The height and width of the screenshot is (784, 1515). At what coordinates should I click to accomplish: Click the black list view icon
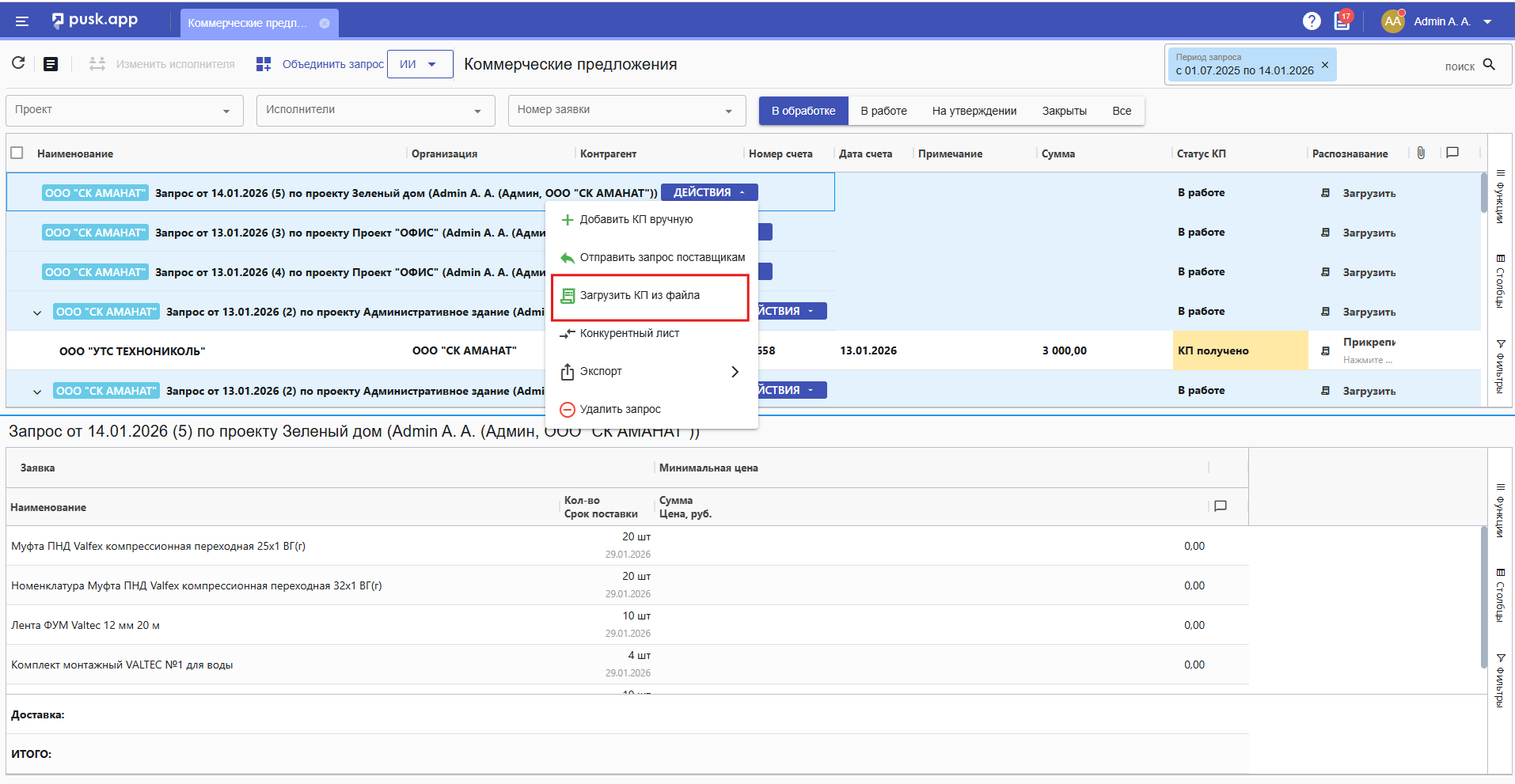[51, 64]
